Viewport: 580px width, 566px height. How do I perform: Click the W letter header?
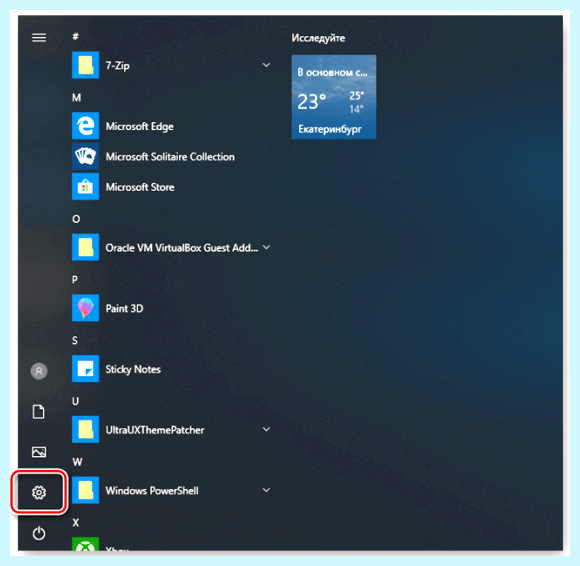77,462
